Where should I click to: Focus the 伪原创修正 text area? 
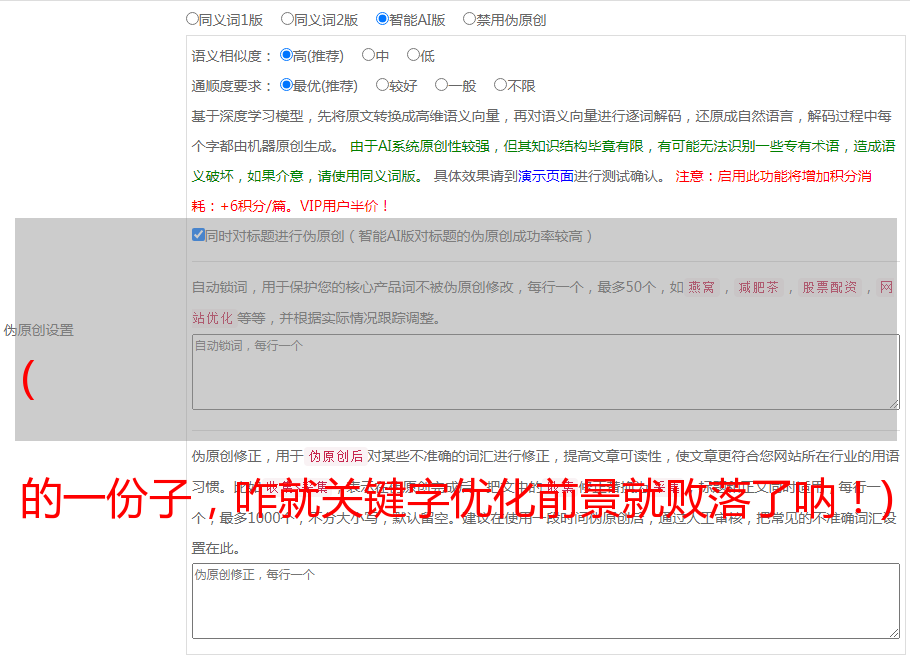[x=545, y=601]
